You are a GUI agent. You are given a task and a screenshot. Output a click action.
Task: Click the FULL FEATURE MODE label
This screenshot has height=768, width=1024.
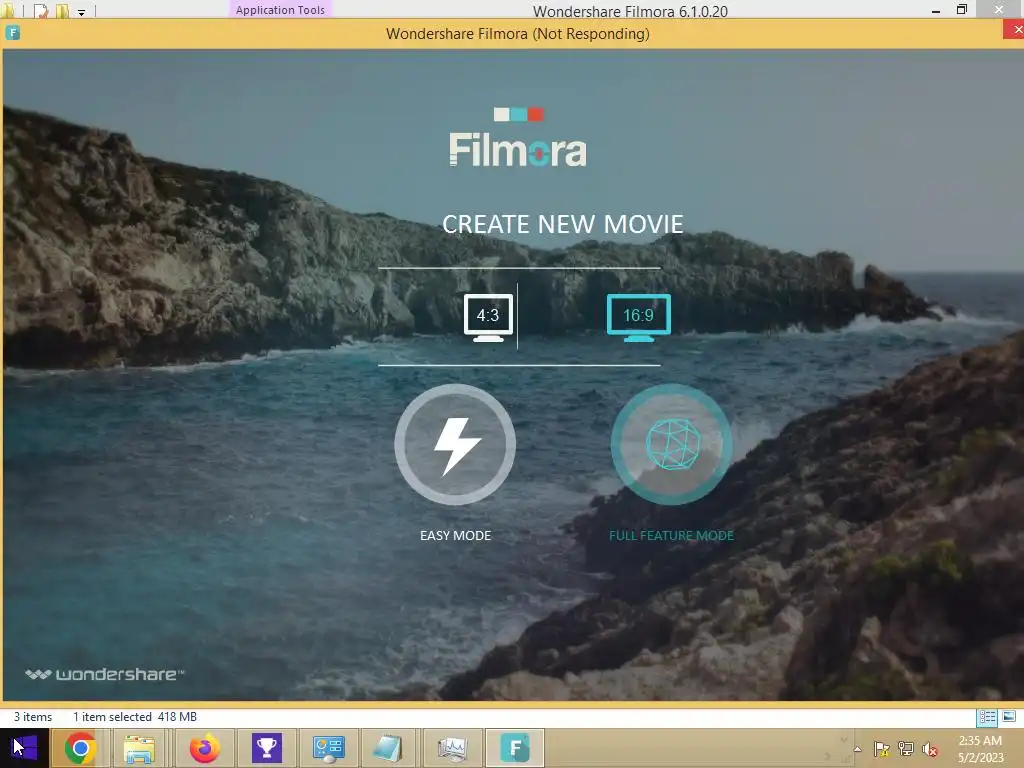(x=671, y=536)
